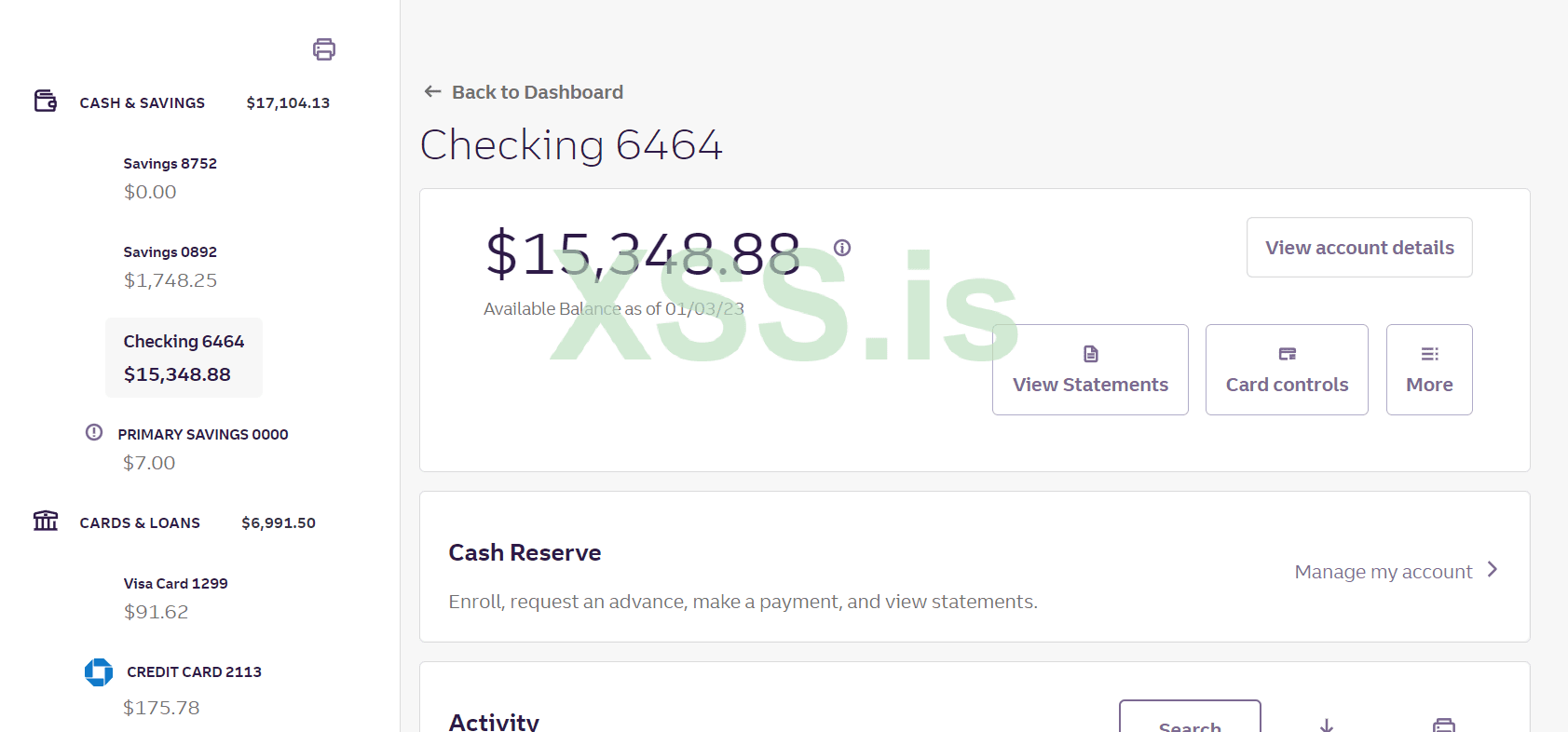This screenshot has width=1568, height=732.
Task: Click the Cash & Savings wallet icon
Action: tap(46, 101)
